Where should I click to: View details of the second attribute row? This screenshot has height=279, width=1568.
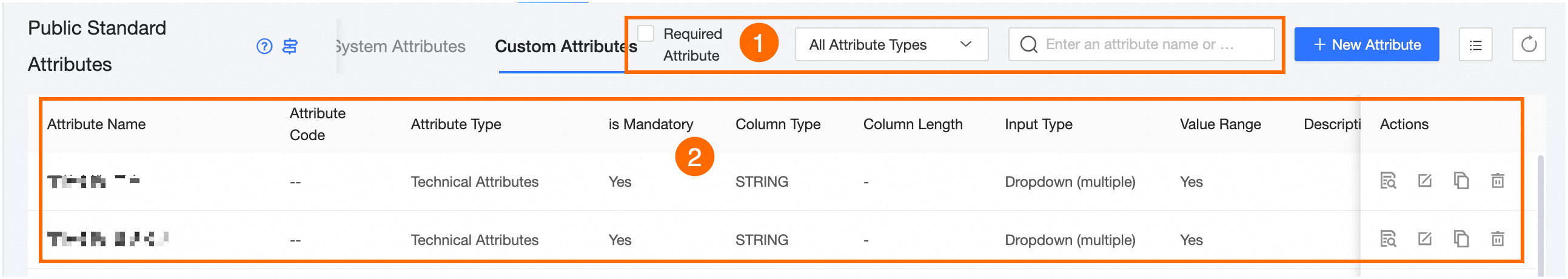coord(1388,239)
